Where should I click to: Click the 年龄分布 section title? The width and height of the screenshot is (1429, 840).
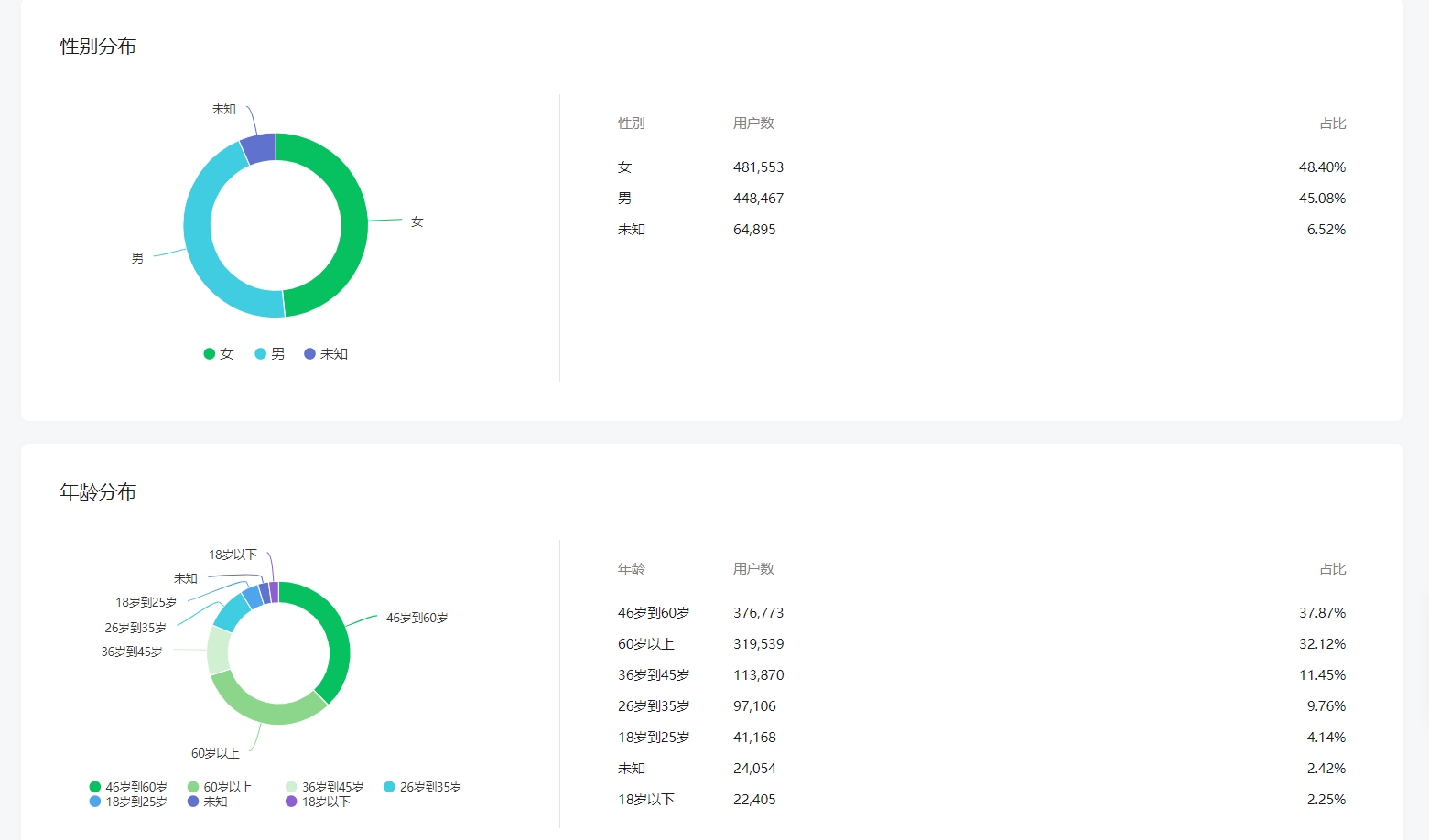tap(98, 492)
